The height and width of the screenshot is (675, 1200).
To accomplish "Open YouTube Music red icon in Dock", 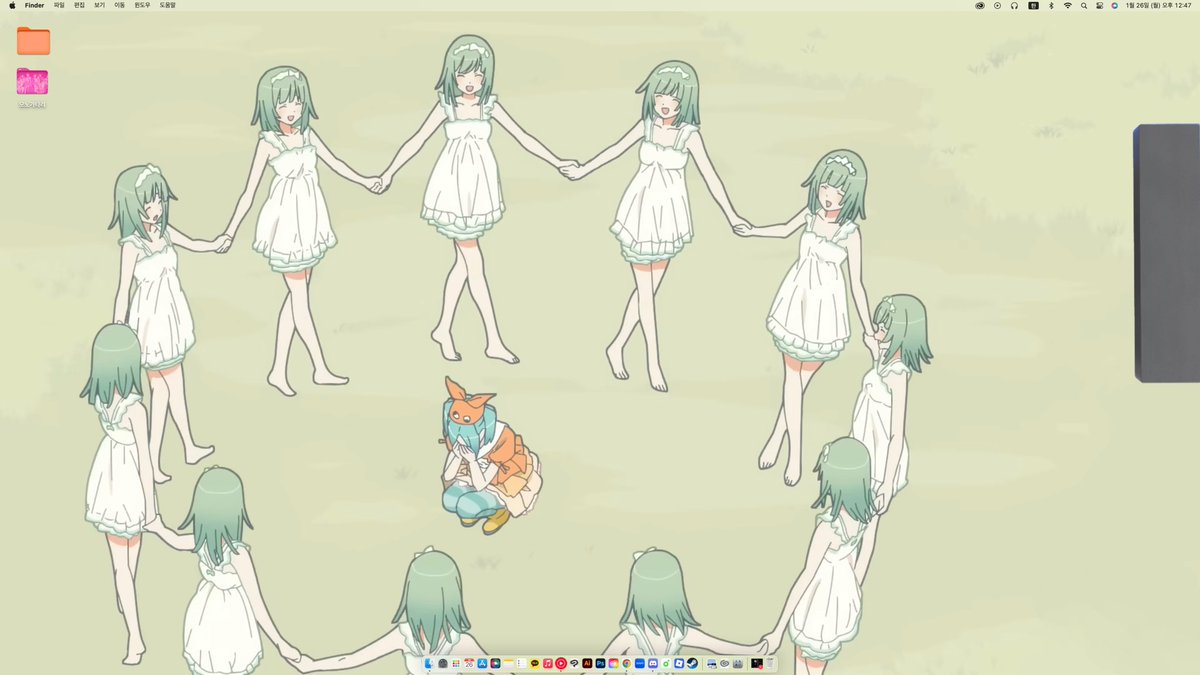I will point(561,663).
